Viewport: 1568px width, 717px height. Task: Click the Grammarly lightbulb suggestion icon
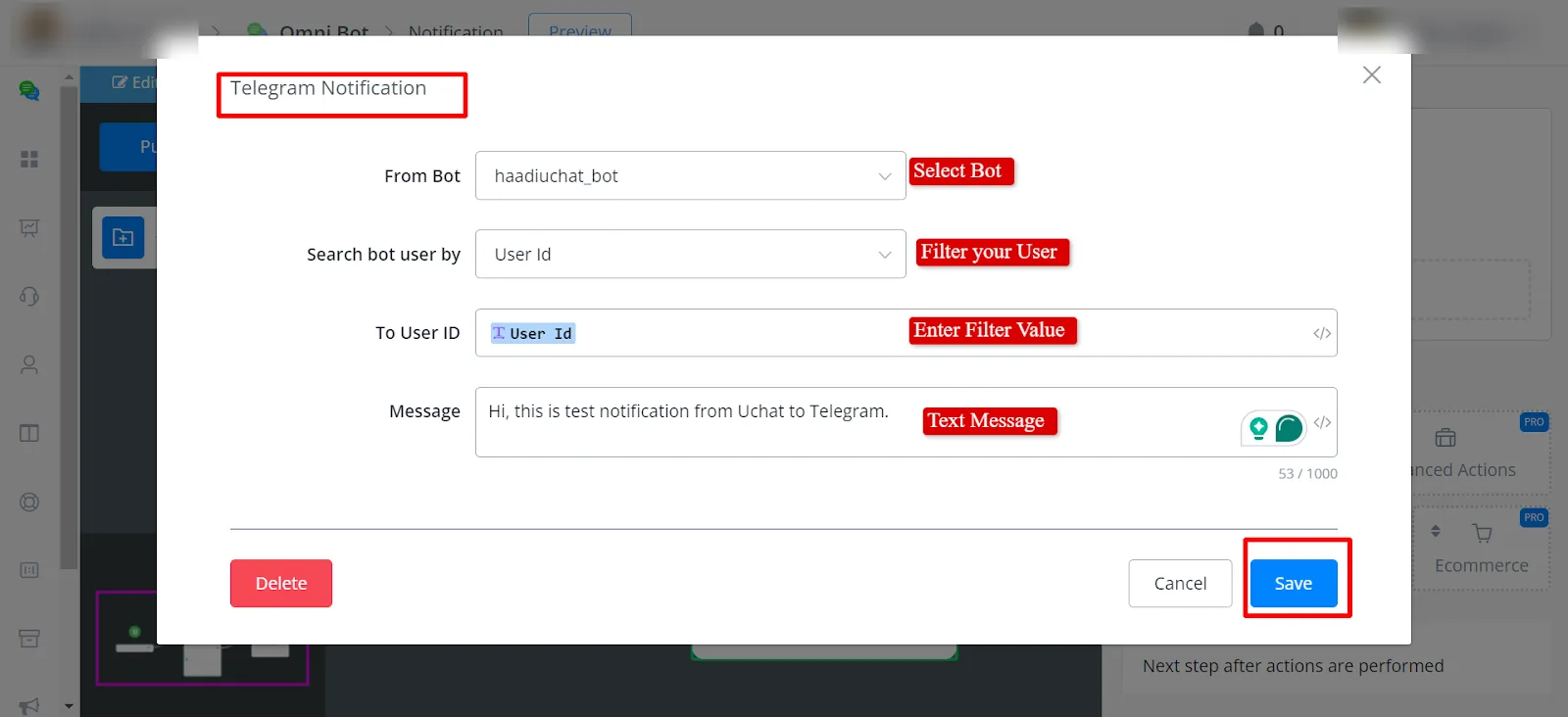click(x=1258, y=427)
